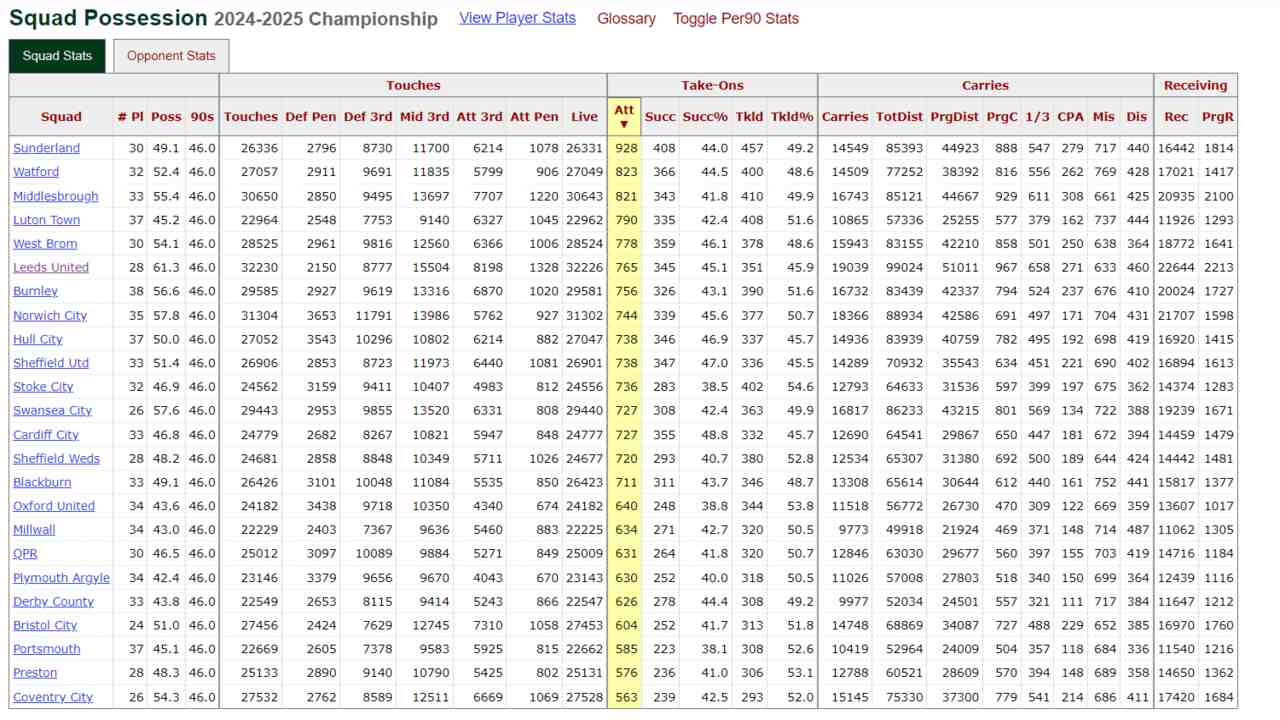Sort by CPA column header
The width and height of the screenshot is (1280, 720).
coord(1071,117)
